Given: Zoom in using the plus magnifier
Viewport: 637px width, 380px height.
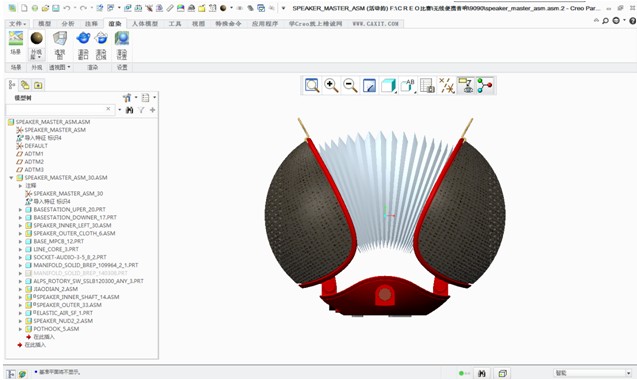Looking at the screenshot, I should click(x=331, y=86).
